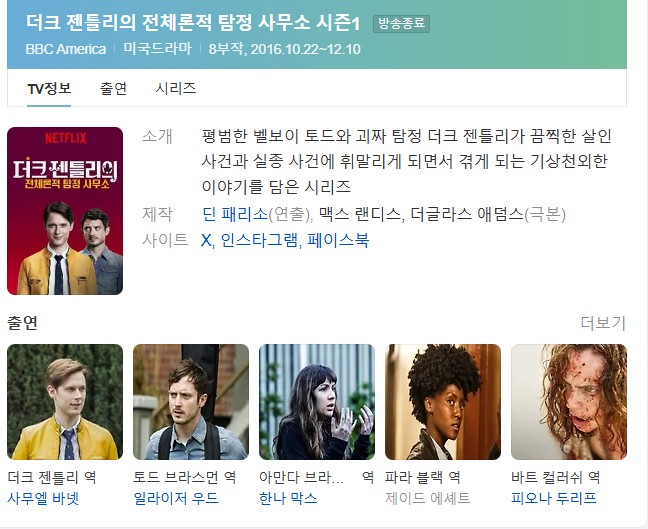The image size is (648, 529).
Task: Open actor 피오나 두리프 link
Action: pyautogui.click(x=554, y=498)
